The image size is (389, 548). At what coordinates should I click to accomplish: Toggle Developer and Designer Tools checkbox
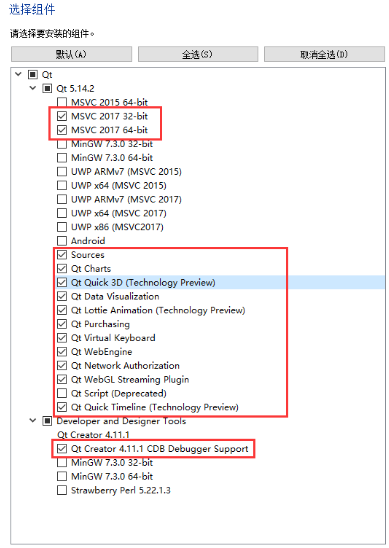(x=47, y=421)
